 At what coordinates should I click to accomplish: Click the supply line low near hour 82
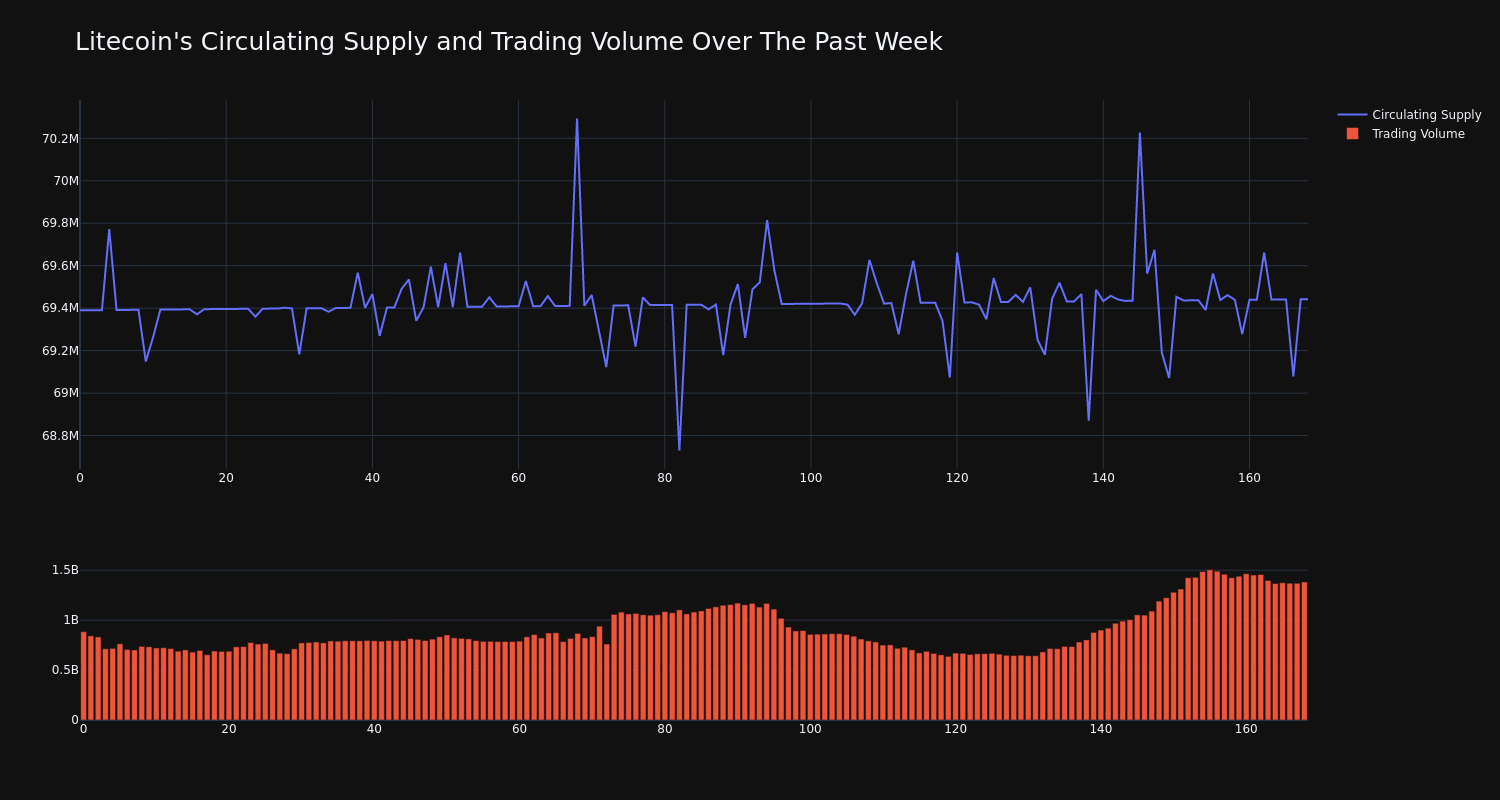679,449
